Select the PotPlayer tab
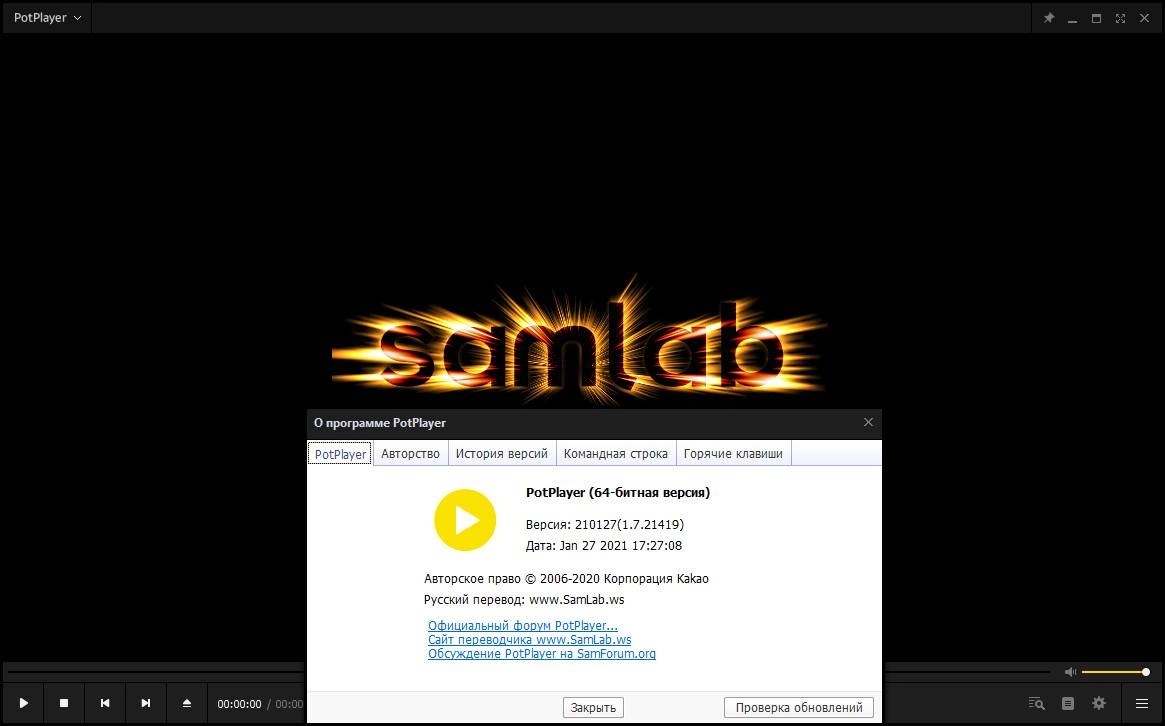 pyautogui.click(x=340, y=454)
